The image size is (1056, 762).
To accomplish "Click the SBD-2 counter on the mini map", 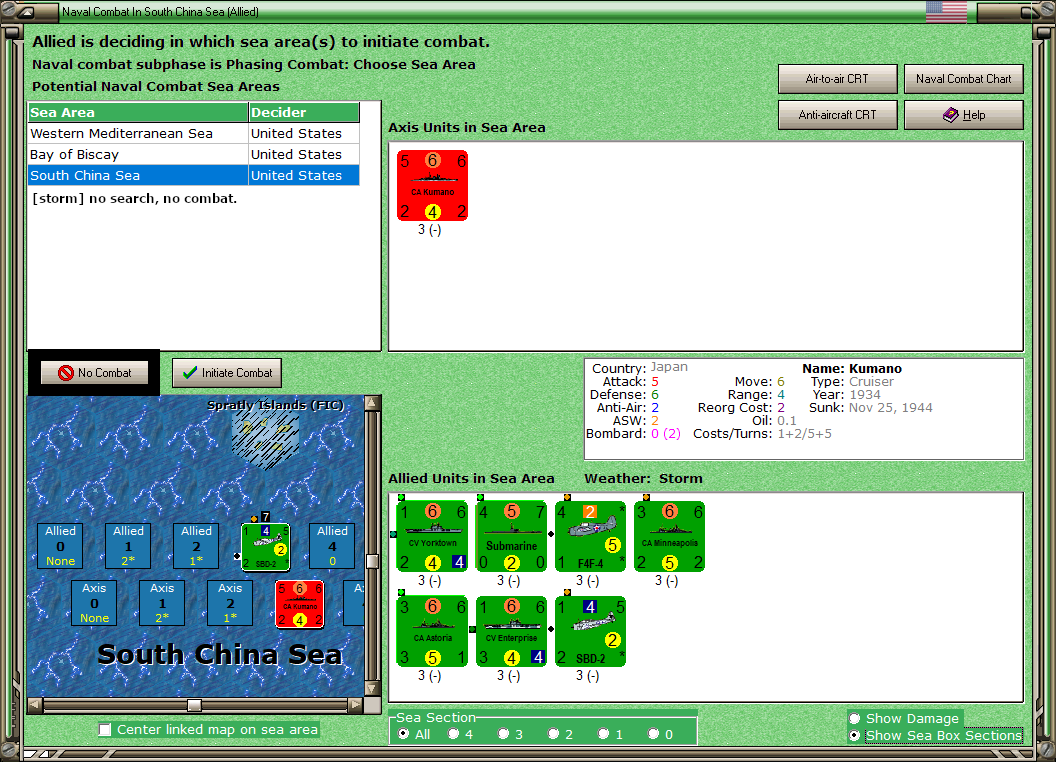I will point(265,547).
